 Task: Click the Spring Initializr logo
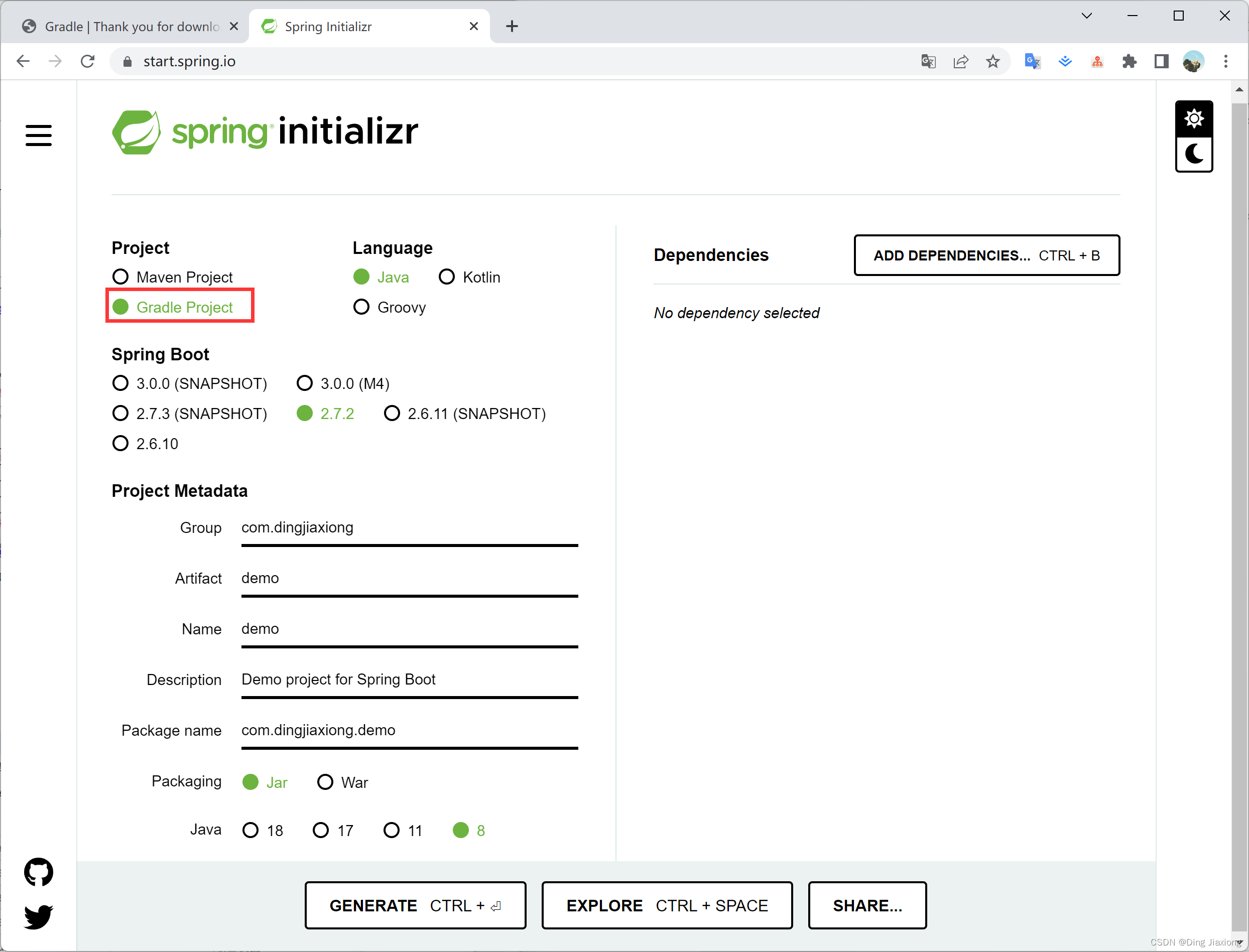[265, 131]
